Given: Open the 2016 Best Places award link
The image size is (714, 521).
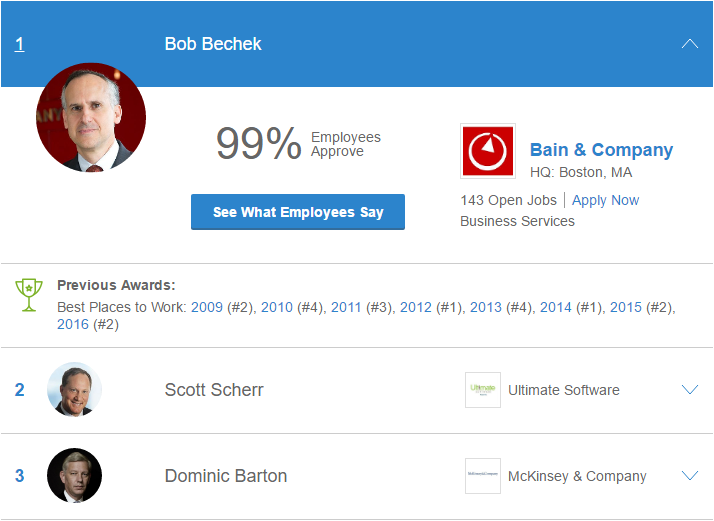Looking at the screenshot, I should pyautogui.click(x=73, y=325).
